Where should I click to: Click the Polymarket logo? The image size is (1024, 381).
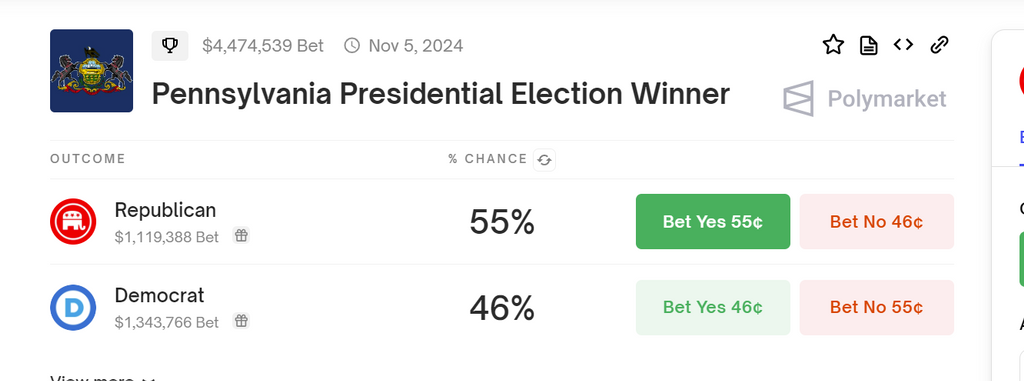click(x=865, y=99)
